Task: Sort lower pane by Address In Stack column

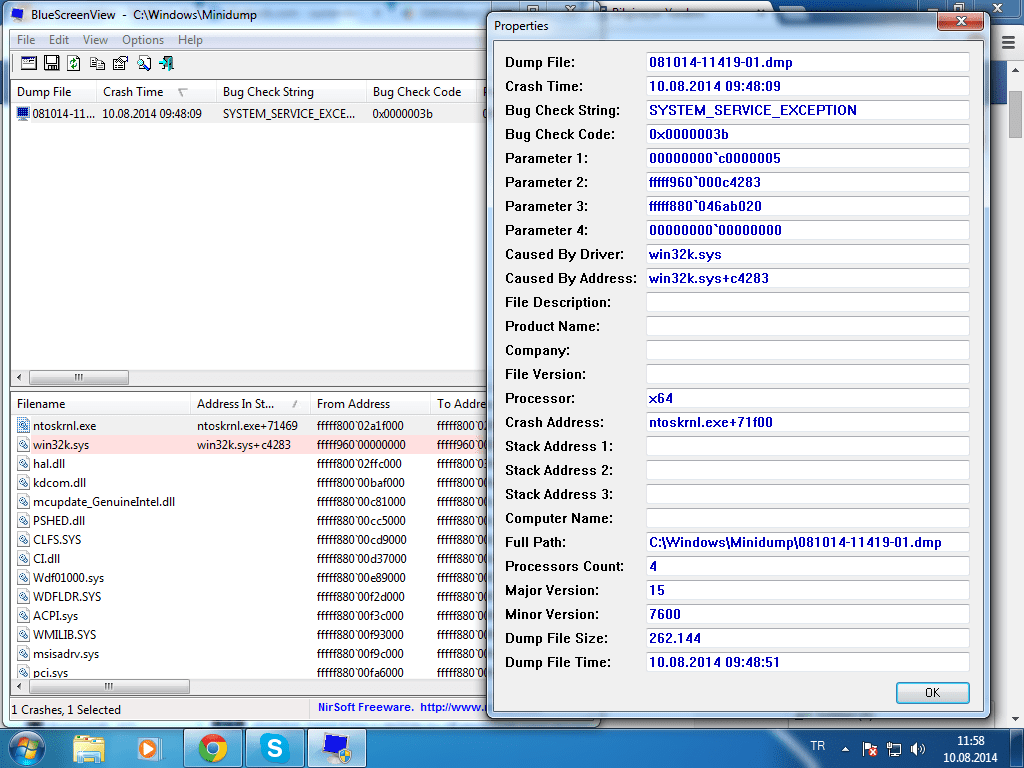Action: (250, 404)
